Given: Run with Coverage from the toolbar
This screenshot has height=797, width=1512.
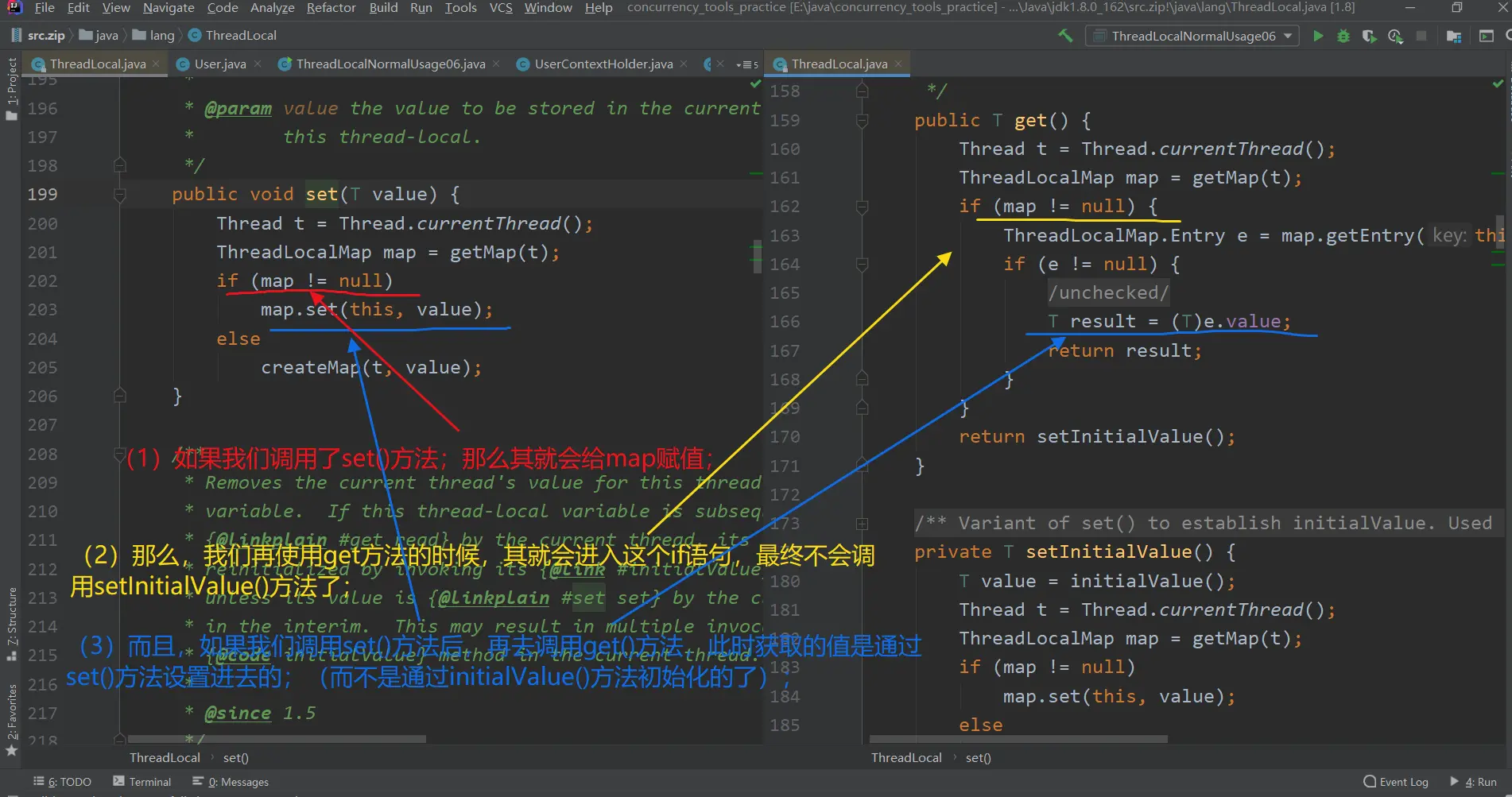Looking at the screenshot, I should pyautogui.click(x=1369, y=36).
